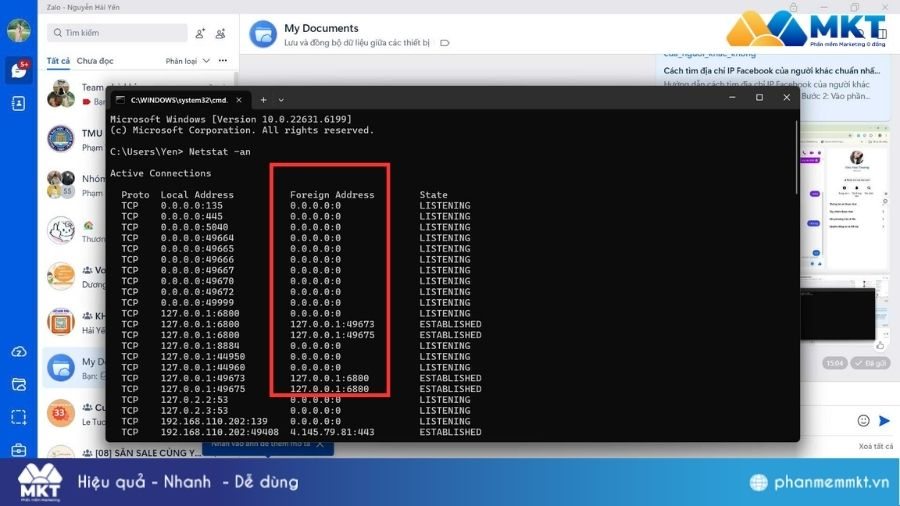The width and height of the screenshot is (900, 506).
Task: Click the create group icon beside search
Action: point(220,33)
